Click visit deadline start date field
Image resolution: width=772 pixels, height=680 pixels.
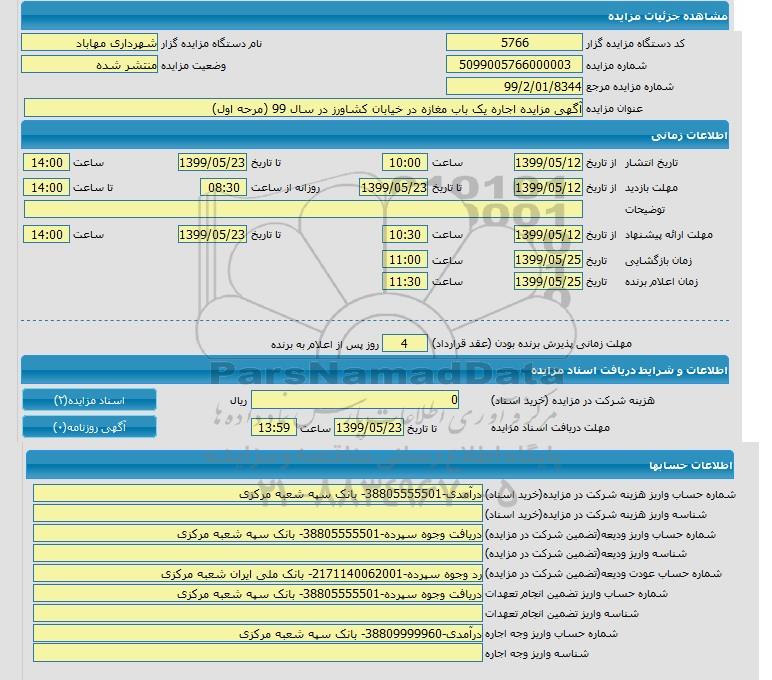[548, 187]
